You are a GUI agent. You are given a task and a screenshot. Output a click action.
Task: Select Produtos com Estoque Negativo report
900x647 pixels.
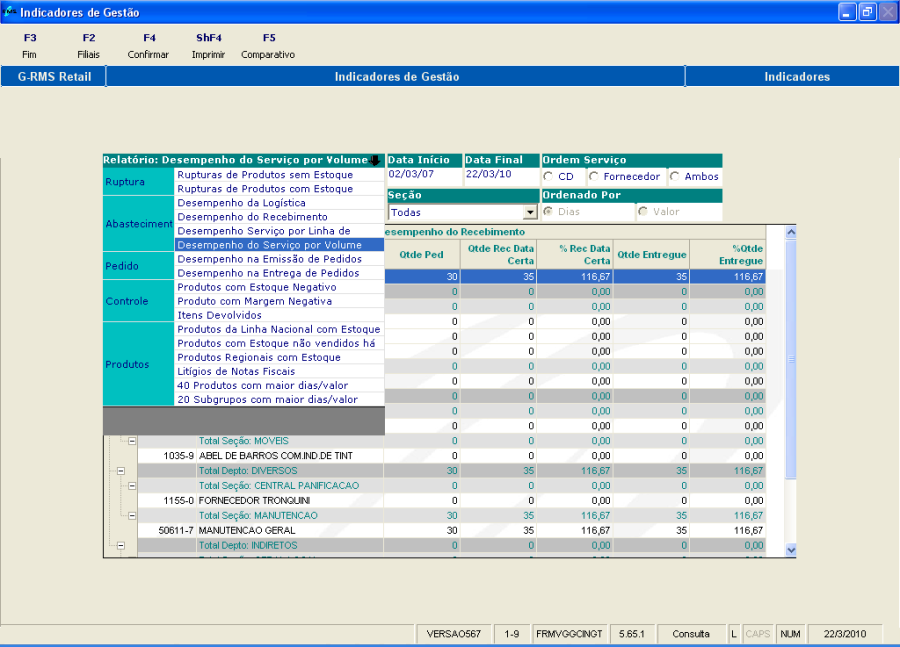pos(256,287)
